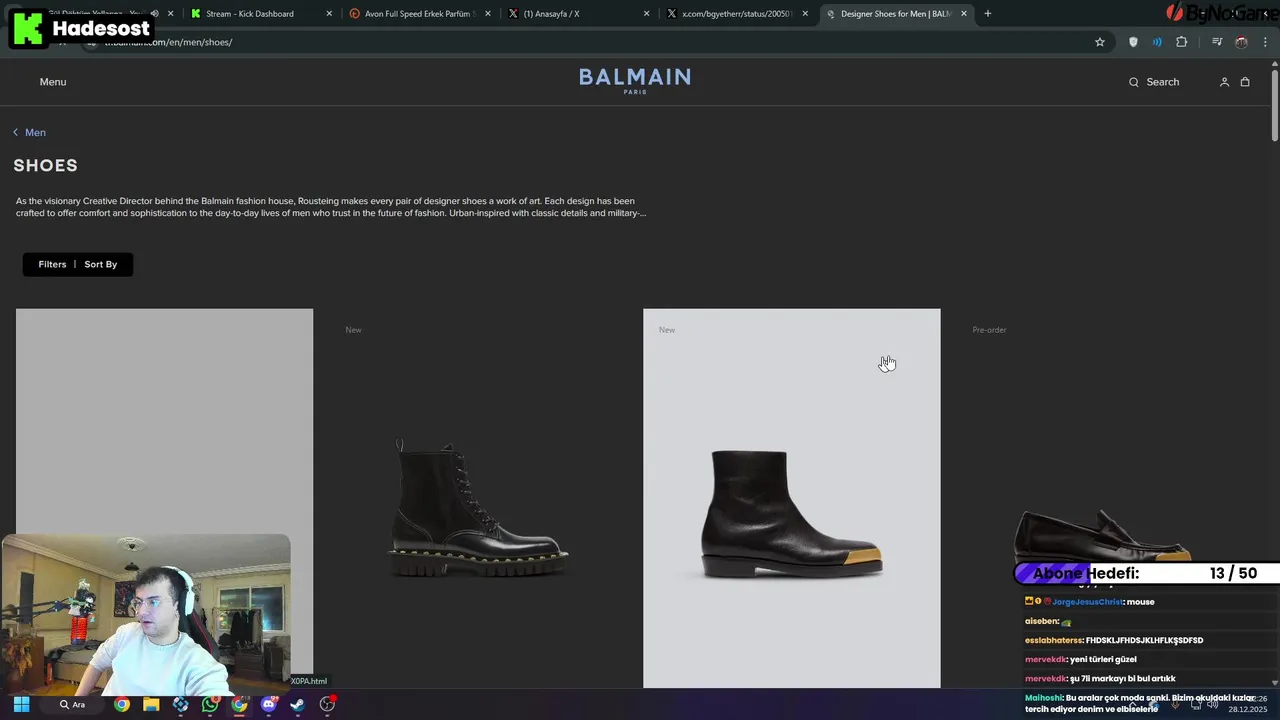
Task: Go back to the Men category
Action: pyautogui.click(x=30, y=132)
